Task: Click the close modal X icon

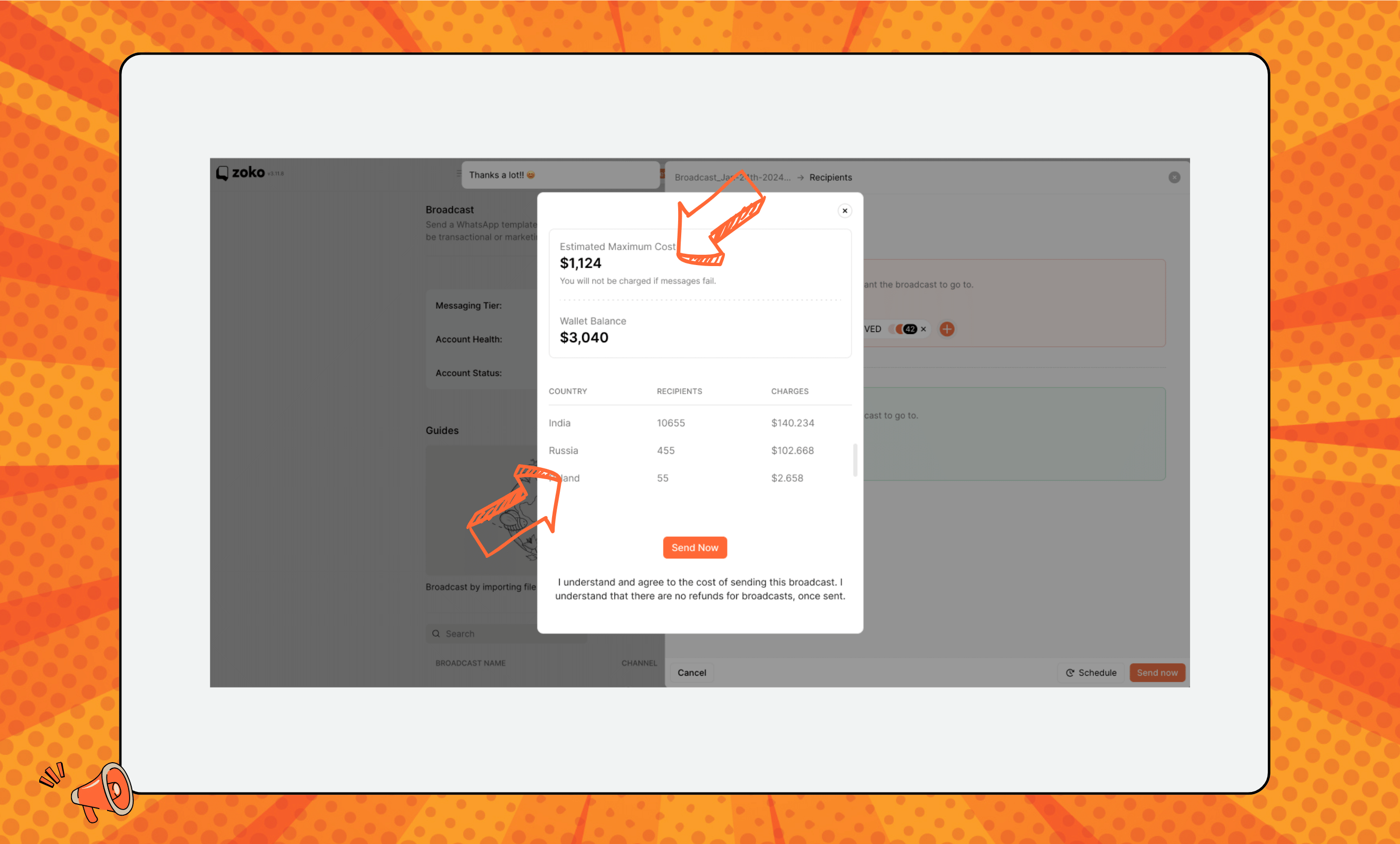Action: coord(844,210)
